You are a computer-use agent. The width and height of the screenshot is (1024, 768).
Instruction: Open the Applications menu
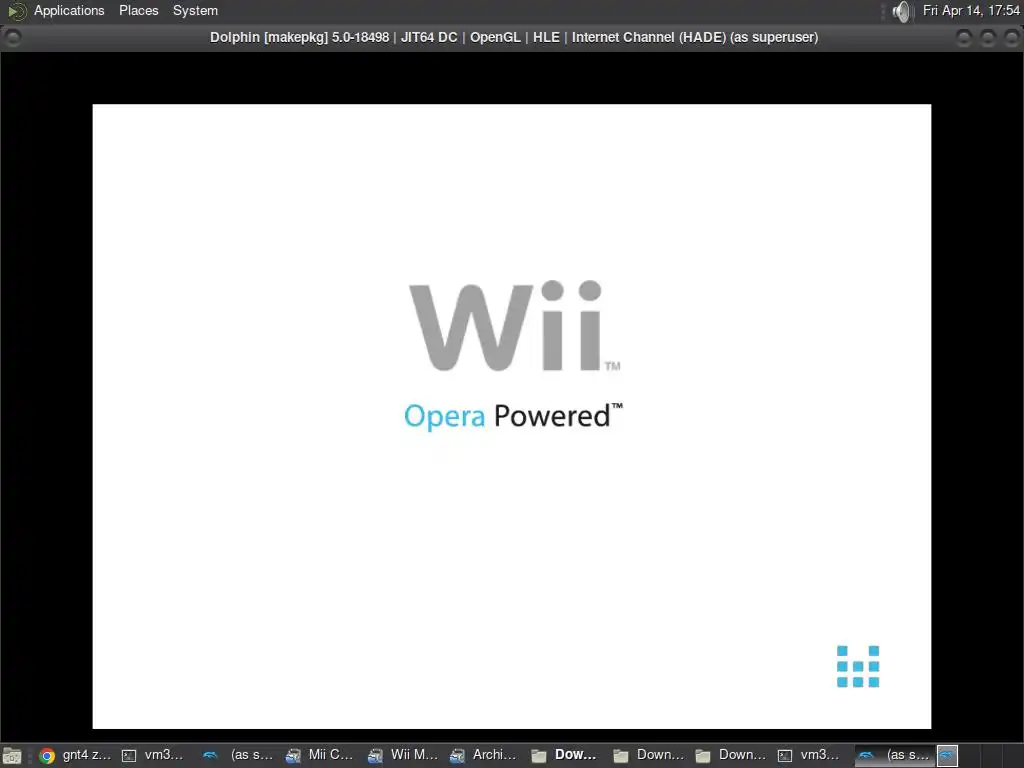[x=69, y=10]
